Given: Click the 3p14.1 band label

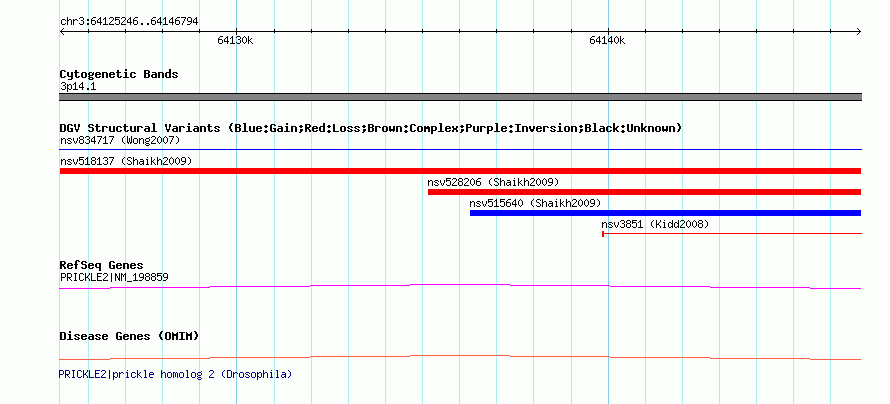Looking at the screenshot, I should [77, 87].
